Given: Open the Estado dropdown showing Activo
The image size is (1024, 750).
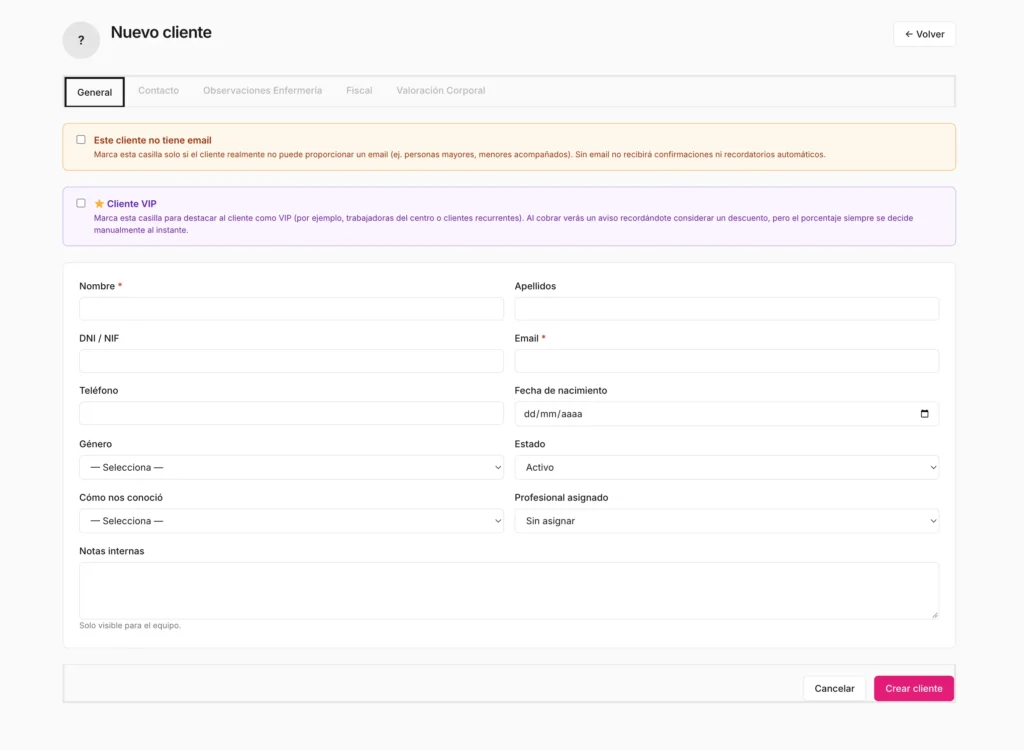Looking at the screenshot, I should tap(726, 467).
